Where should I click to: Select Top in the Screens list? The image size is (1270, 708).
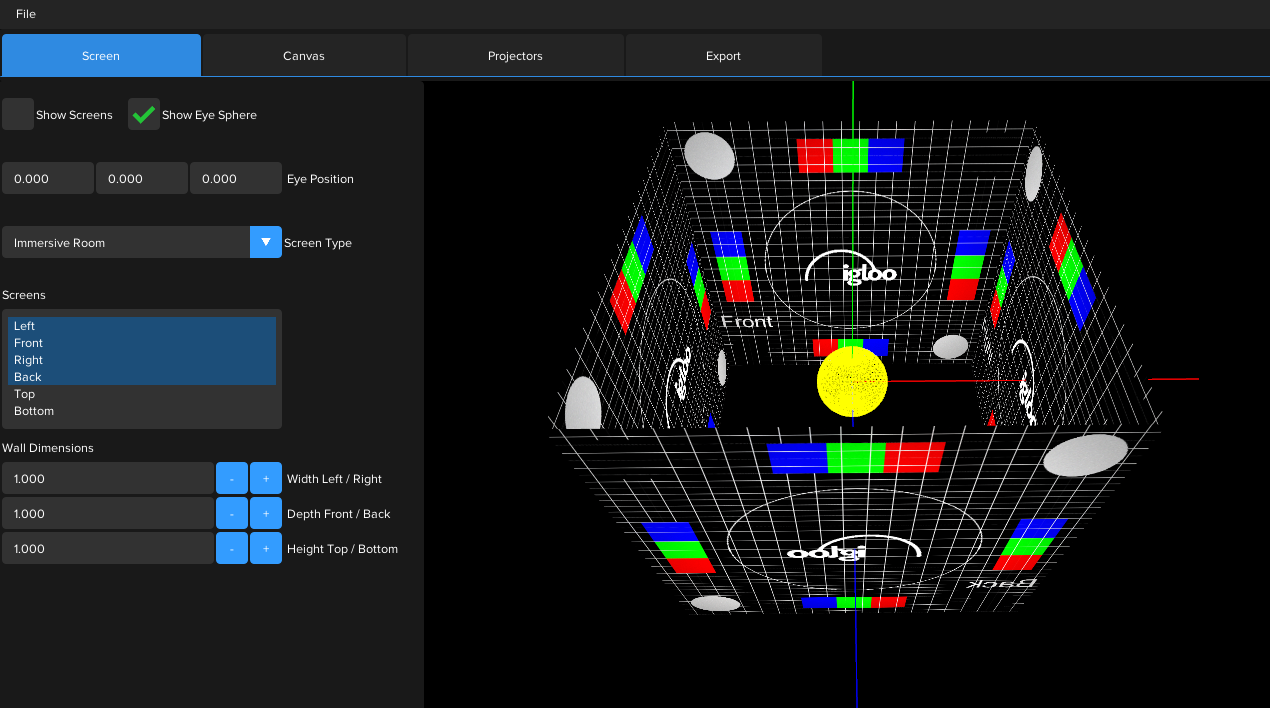(x=25, y=394)
